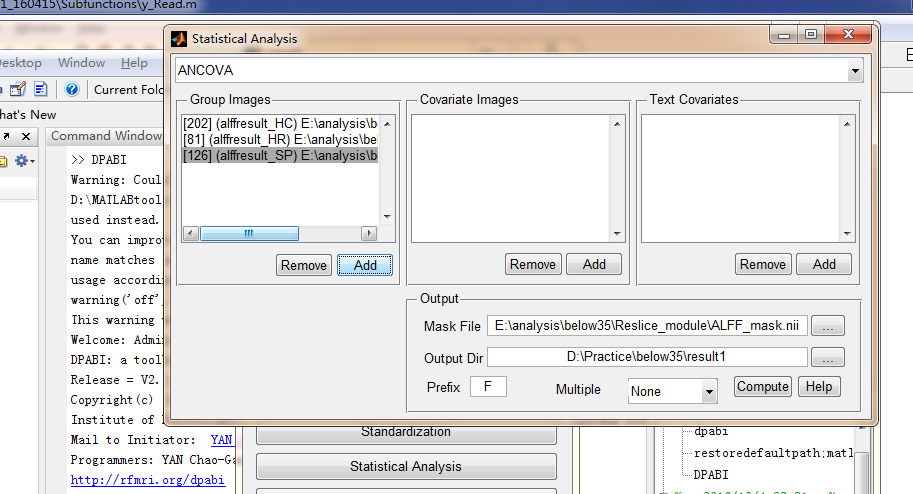The height and width of the screenshot is (494, 913).
Task: Open Help in the Statistical Analysis dialog
Action: click(819, 387)
